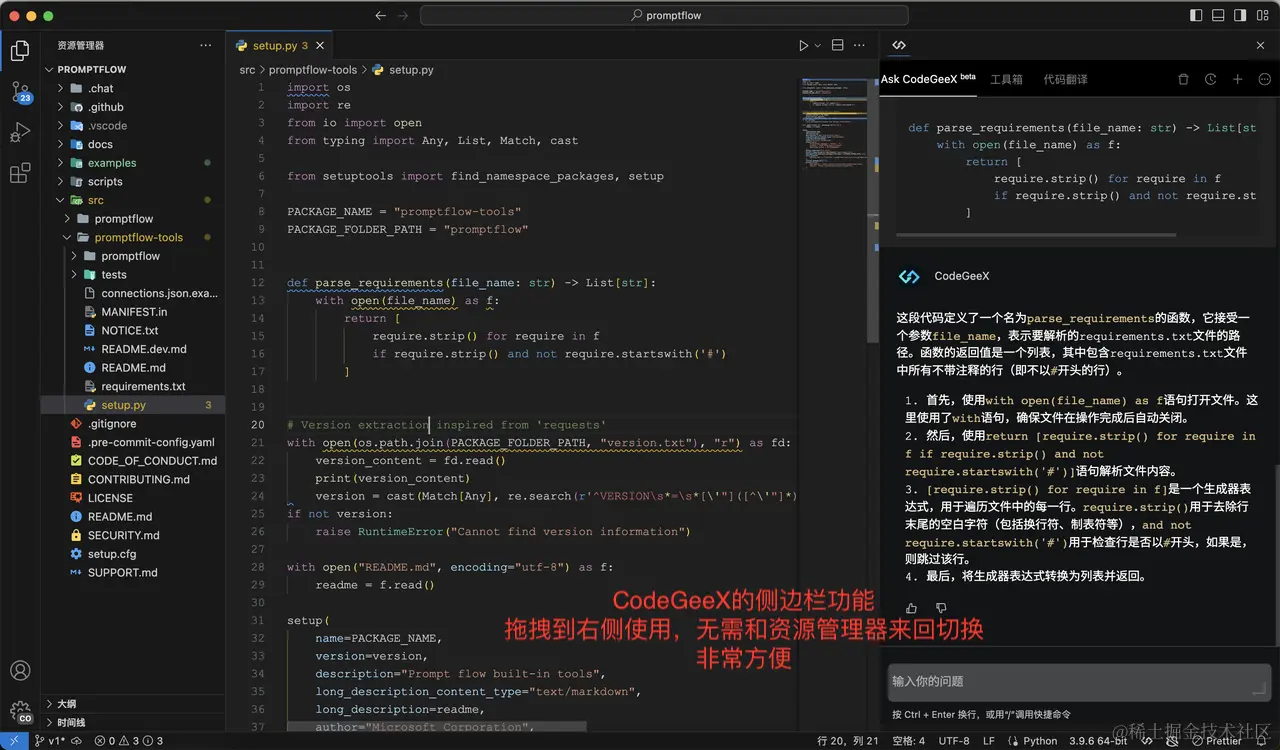Image resolution: width=1280 pixels, height=750 pixels.
Task: Open run options dropdown beside play icon
Action: click(x=817, y=46)
